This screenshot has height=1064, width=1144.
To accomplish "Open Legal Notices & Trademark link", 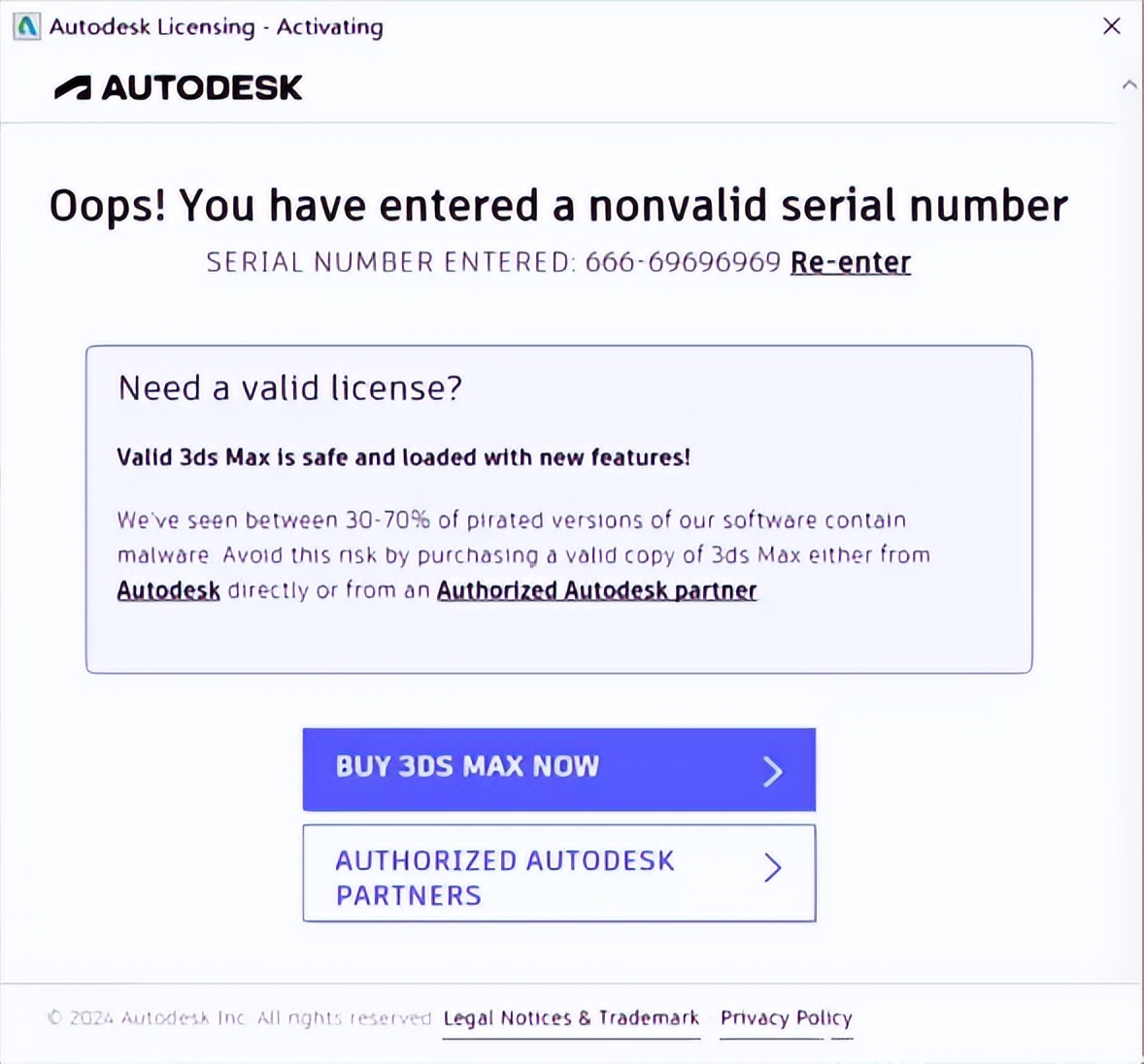I will 571,1018.
